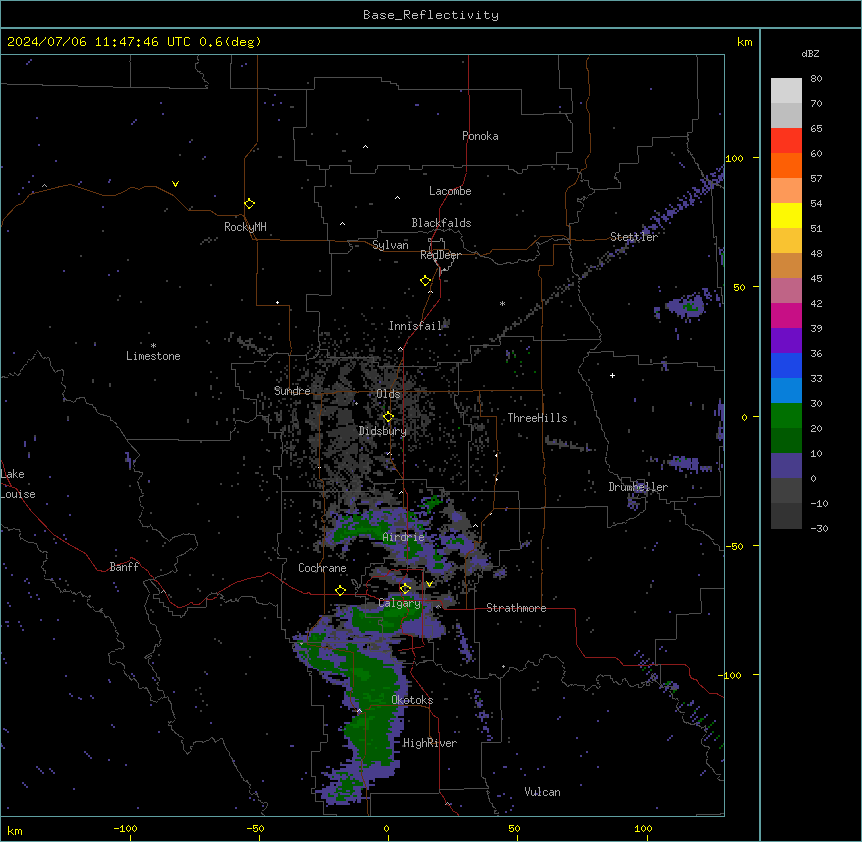Screen dimensions: 862x842
Task: Click the Lacombe town label
Action: coord(450,191)
